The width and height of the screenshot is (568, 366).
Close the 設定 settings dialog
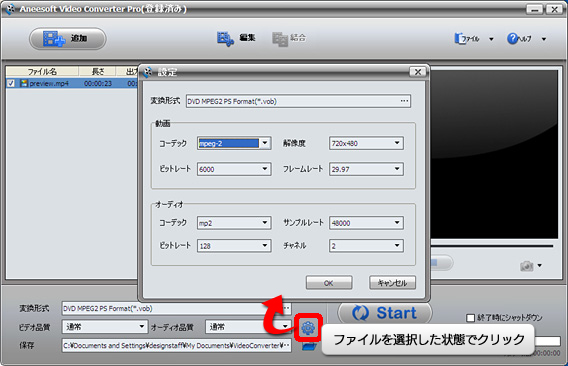click(x=418, y=72)
